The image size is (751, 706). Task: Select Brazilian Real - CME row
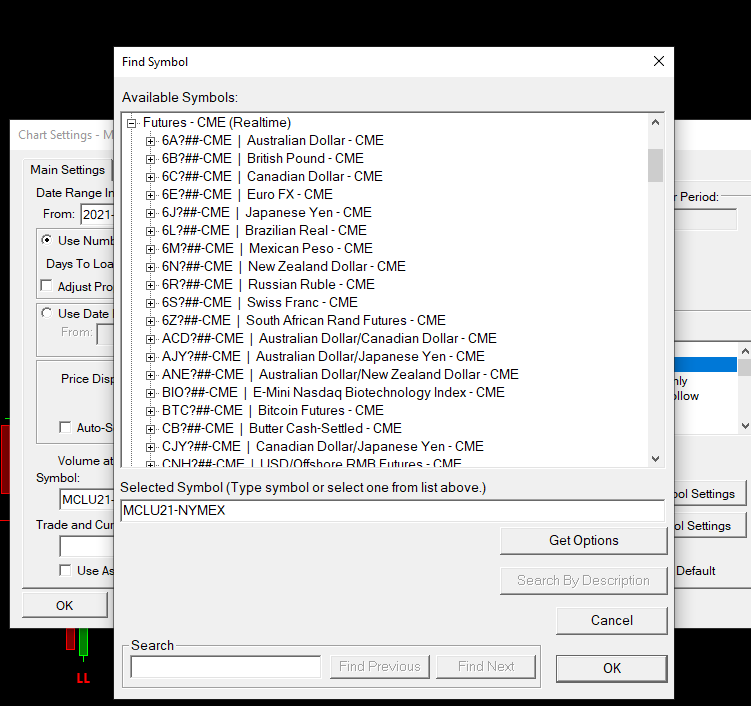[264, 230]
